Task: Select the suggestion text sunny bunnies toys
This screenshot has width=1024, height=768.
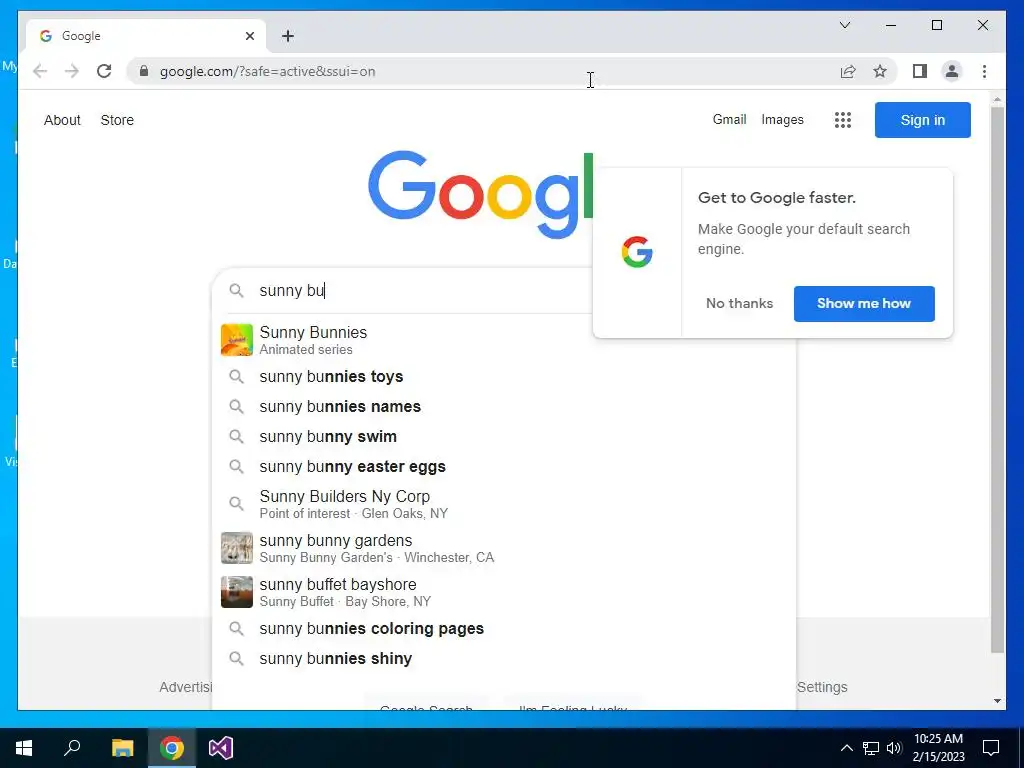Action: click(331, 377)
